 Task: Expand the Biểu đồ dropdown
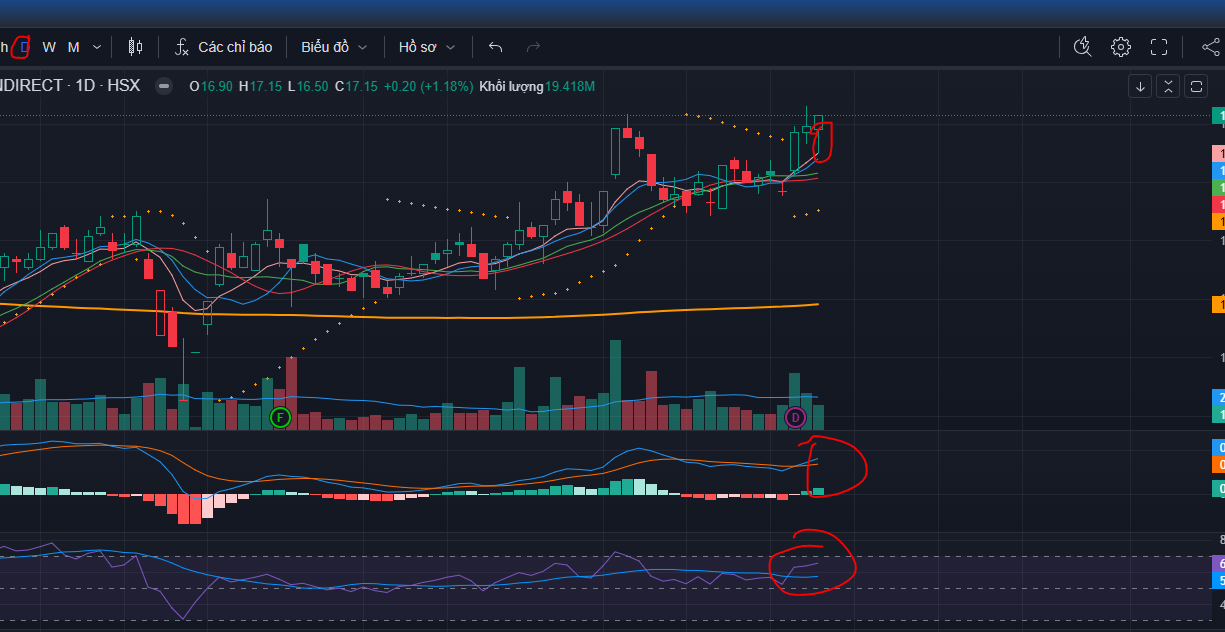(335, 47)
